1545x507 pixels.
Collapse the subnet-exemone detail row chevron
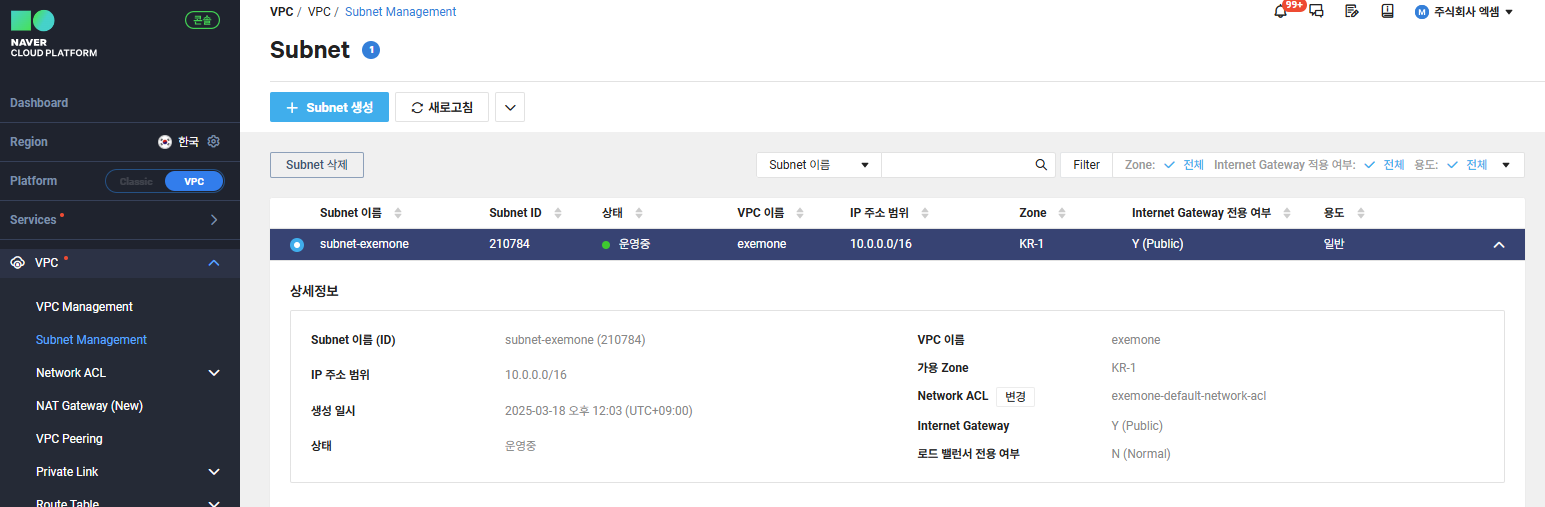click(x=1498, y=245)
